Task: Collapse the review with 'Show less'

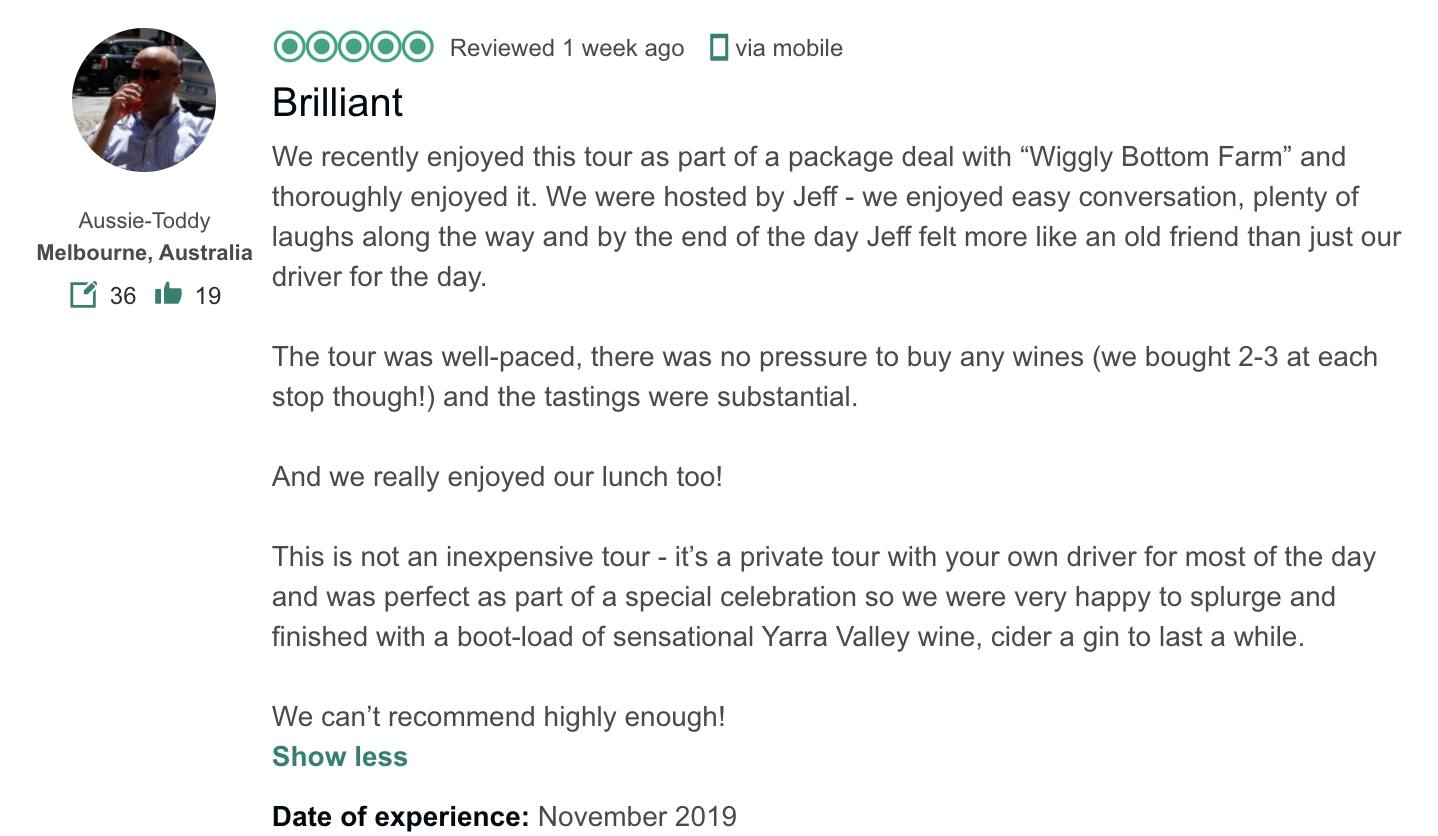Action: [x=340, y=757]
